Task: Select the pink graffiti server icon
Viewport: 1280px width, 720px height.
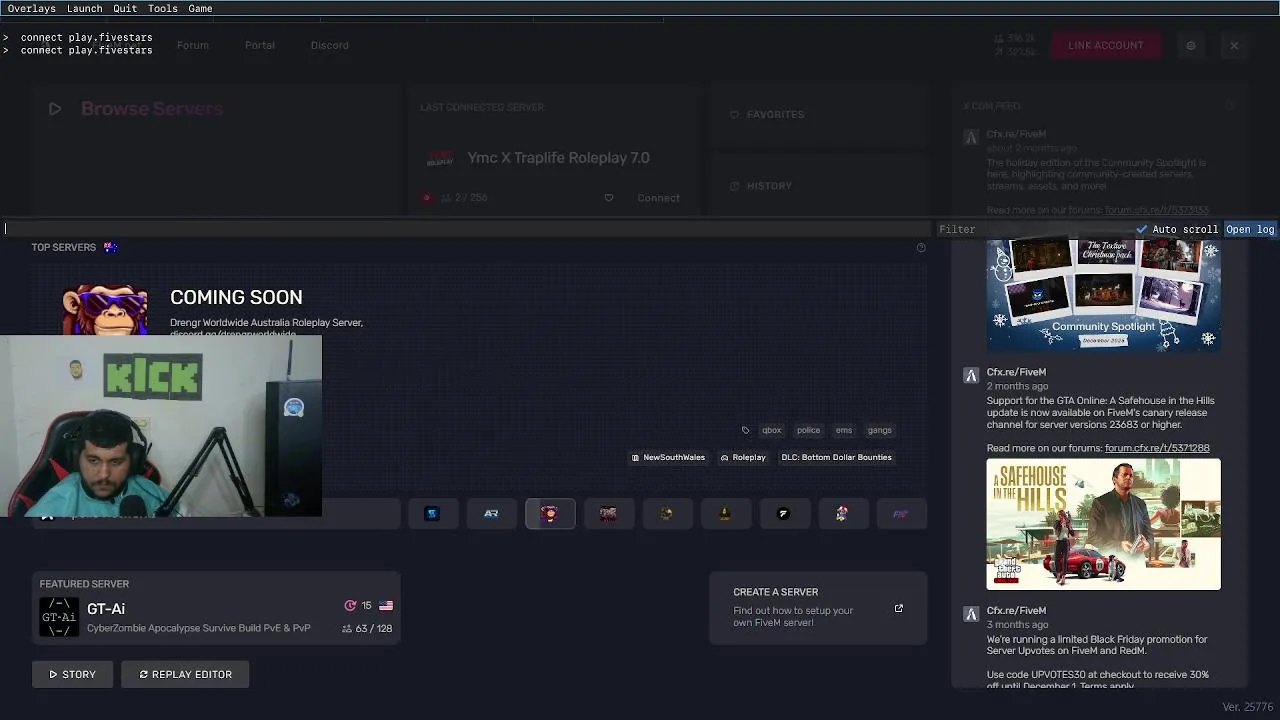Action: [x=608, y=514]
